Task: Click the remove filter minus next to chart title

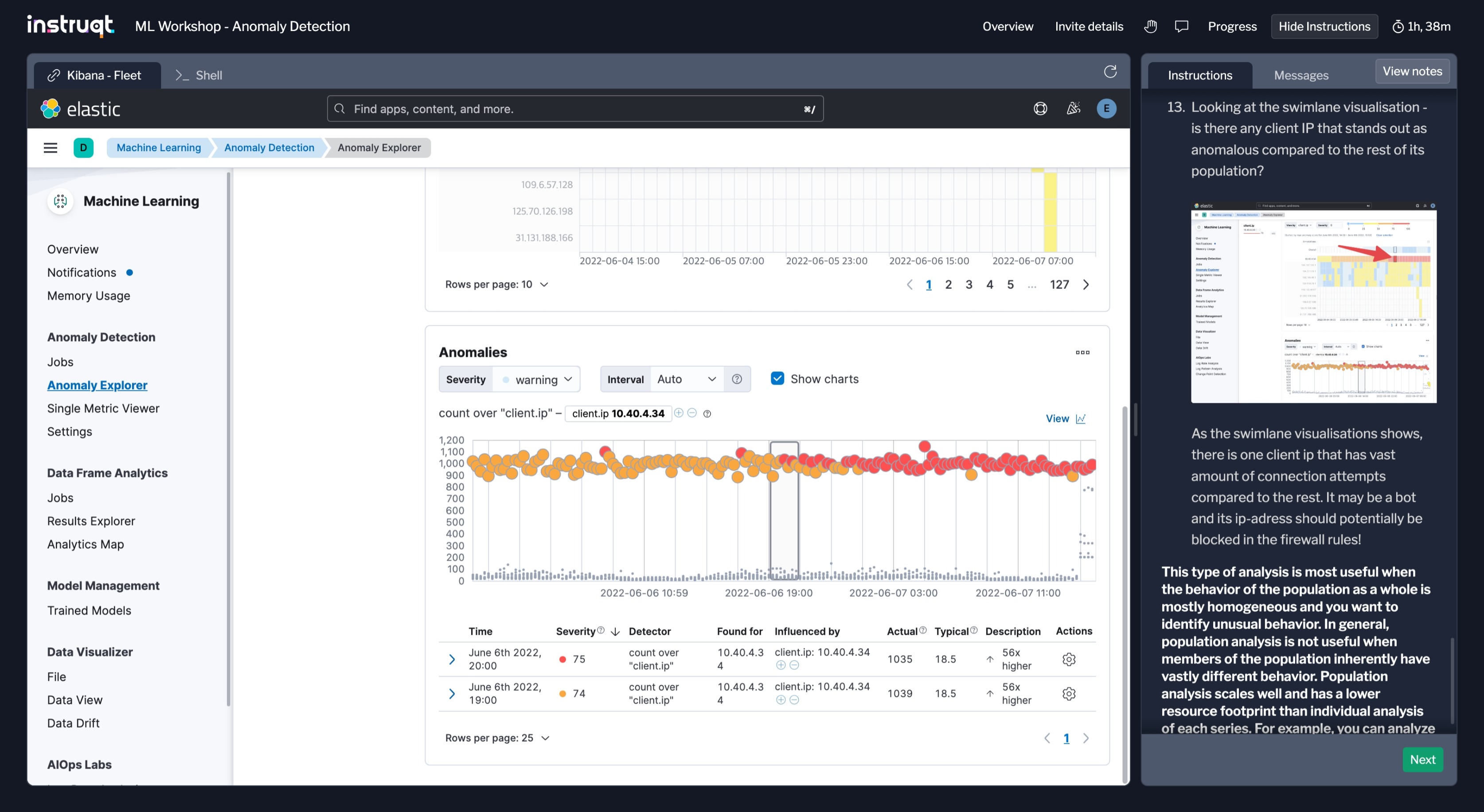Action: pos(692,413)
